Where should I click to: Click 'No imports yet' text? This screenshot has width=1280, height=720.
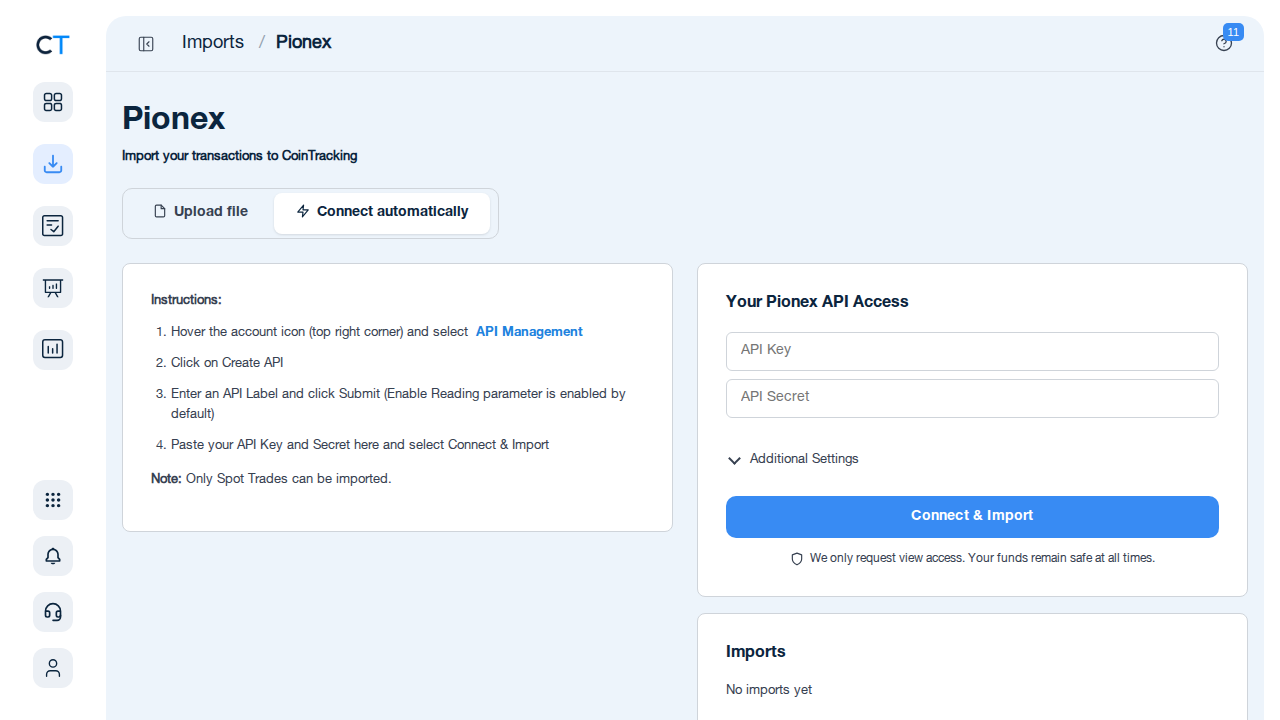(x=769, y=690)
